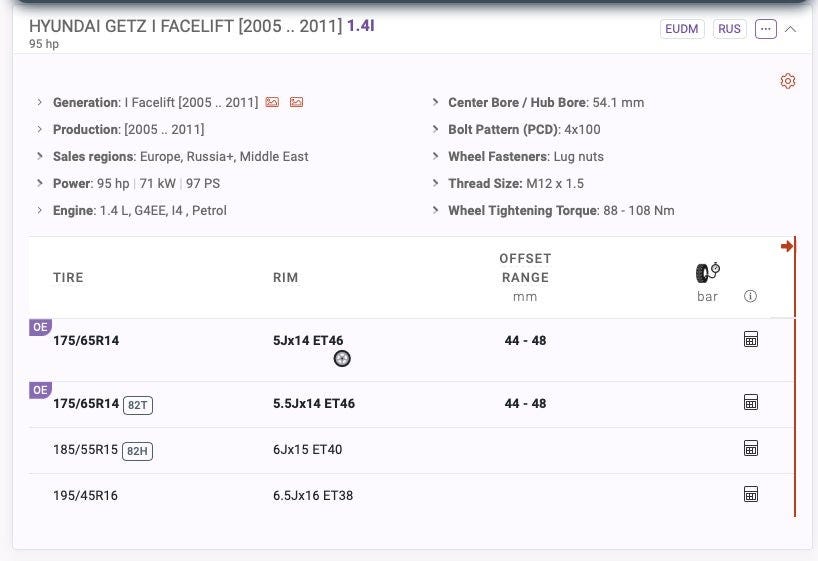The height and width of the screenshot is (561, 818).
Task: Click rim 6.5Jx16 ET38
Action: click(x=313, y=495)
